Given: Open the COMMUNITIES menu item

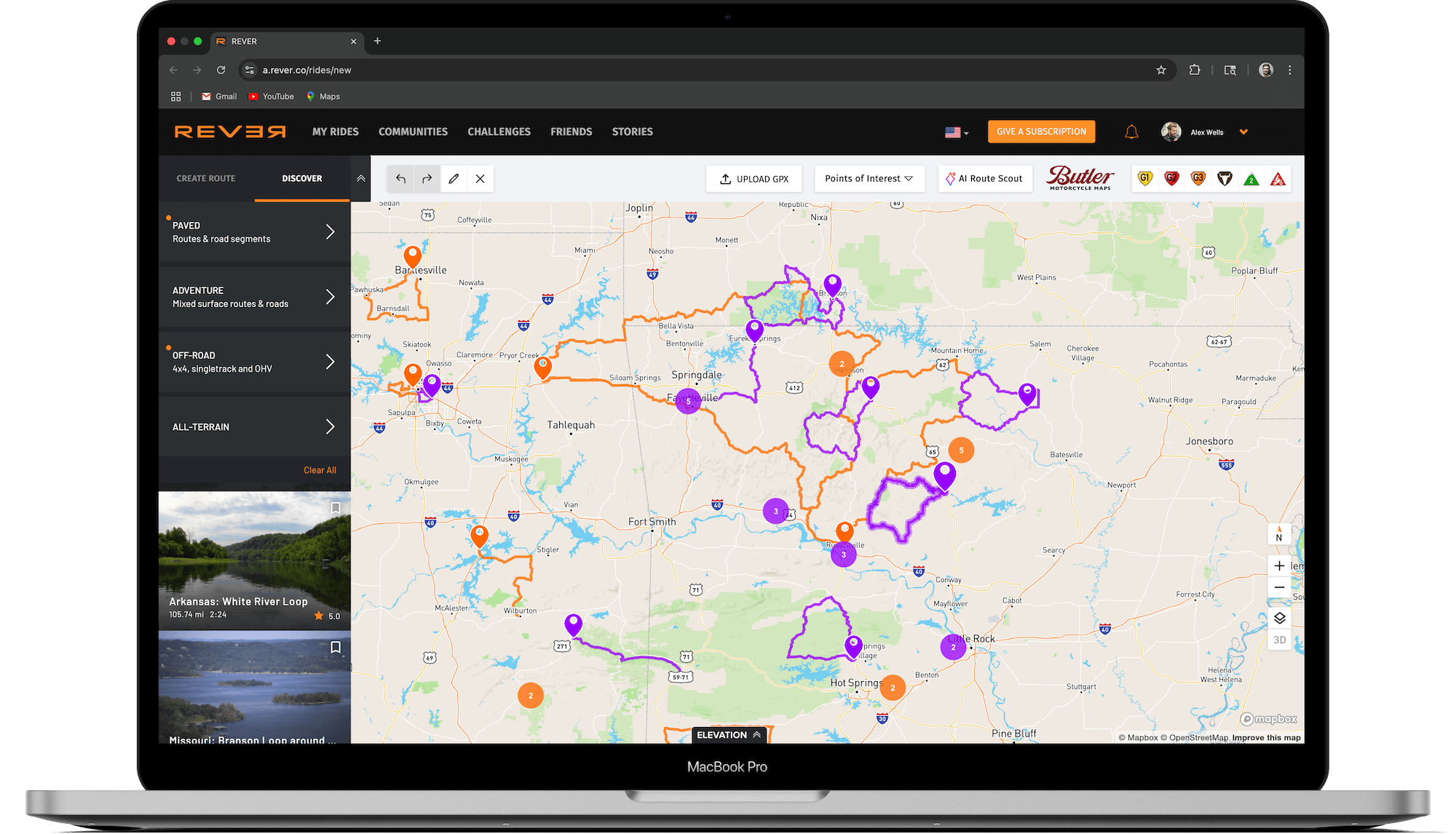Looking at the screenshot, I should 413,132.
